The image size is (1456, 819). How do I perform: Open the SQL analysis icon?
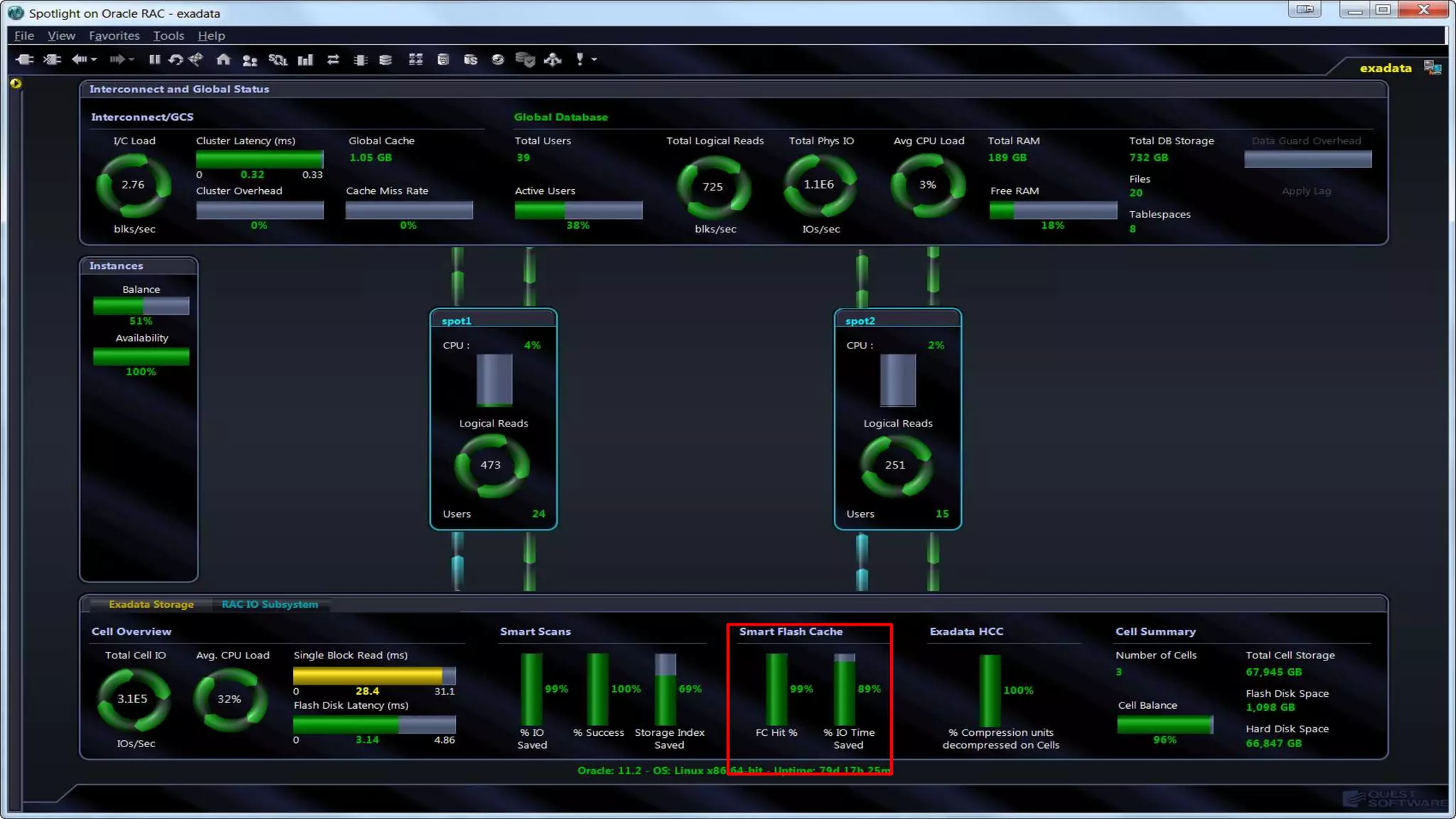(x=277, y=60)
